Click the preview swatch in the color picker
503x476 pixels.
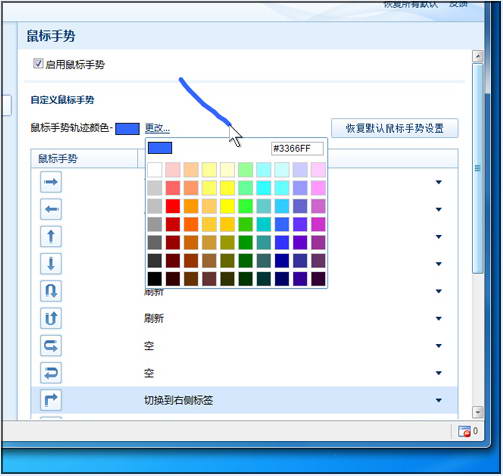point(160,148)
